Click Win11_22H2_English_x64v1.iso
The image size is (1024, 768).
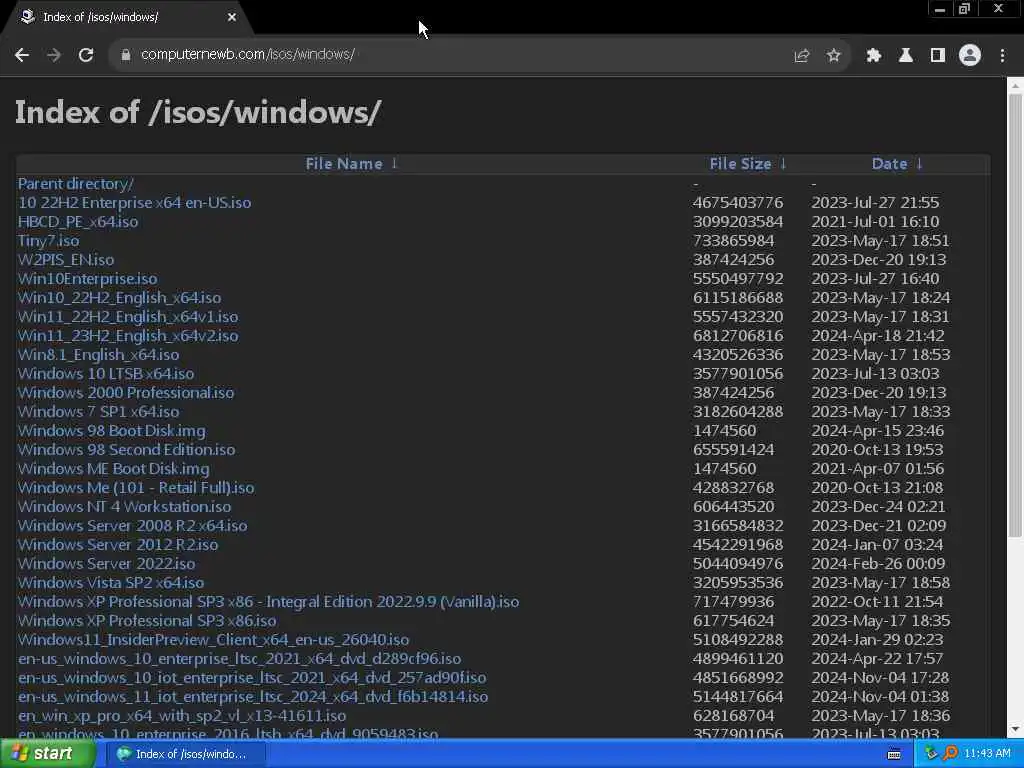(x=128, y=316)
